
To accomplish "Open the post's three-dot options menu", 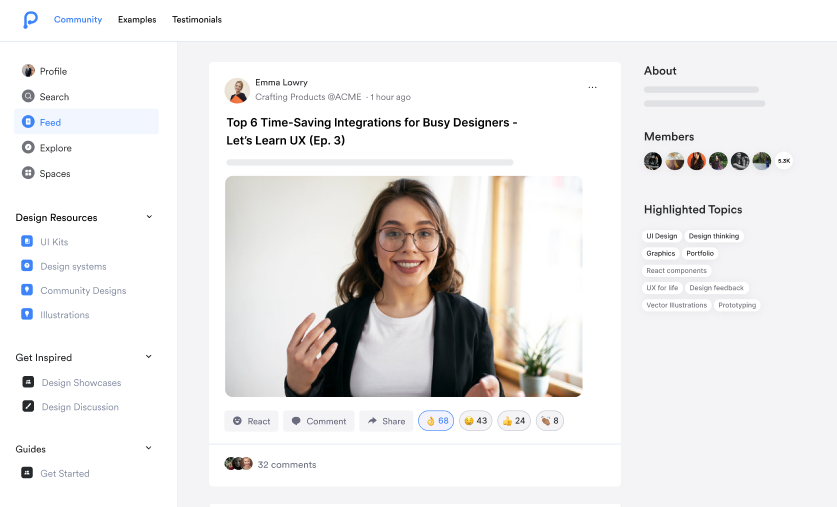I will (x=592, y=87).
